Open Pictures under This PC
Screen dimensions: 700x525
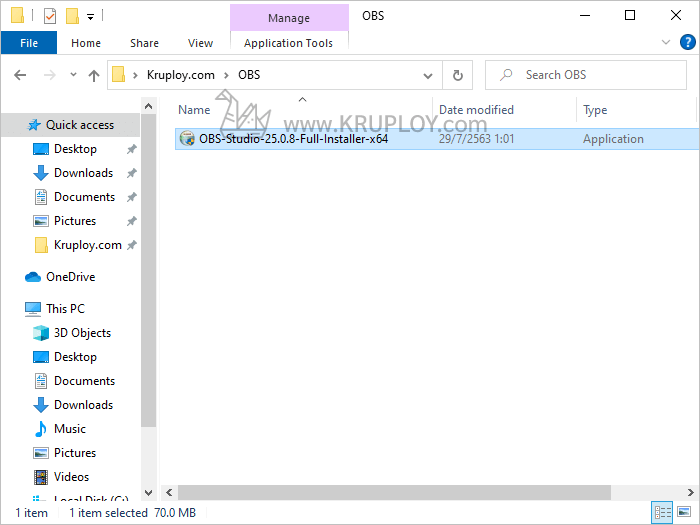pos(75,453)
